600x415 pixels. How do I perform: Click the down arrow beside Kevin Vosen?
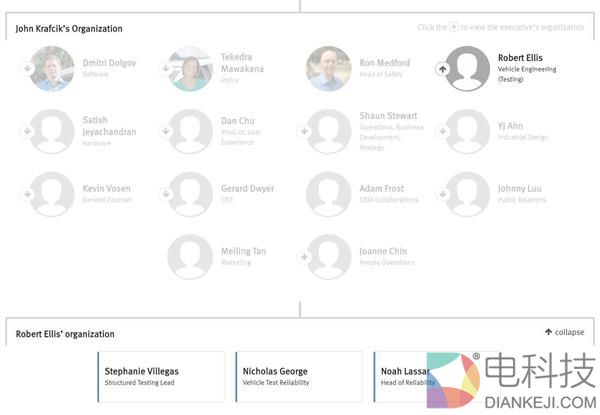27,193
